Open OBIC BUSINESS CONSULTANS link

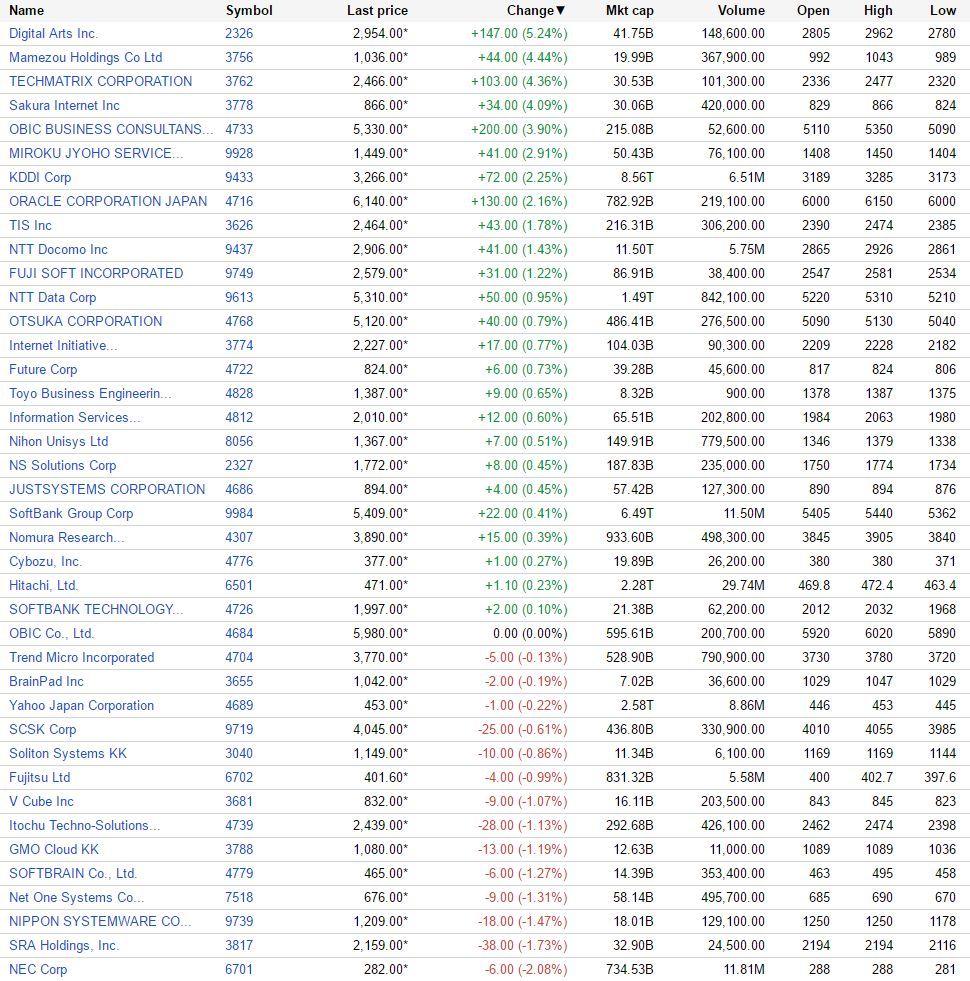[111, 130]
